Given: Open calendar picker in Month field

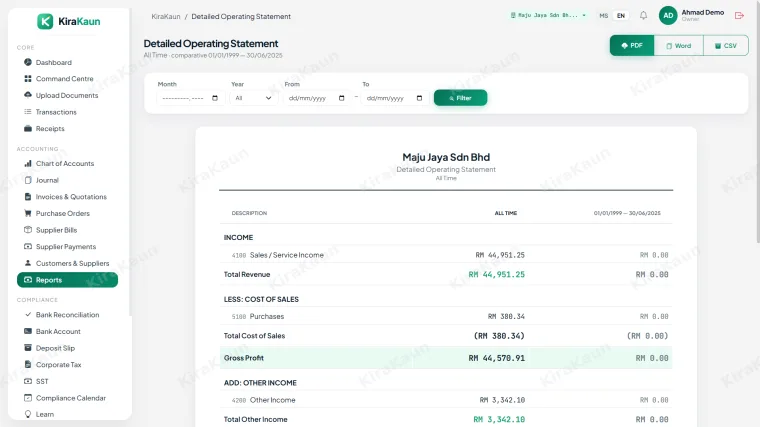Looking at the screenshot, I should tap(215, 98).
